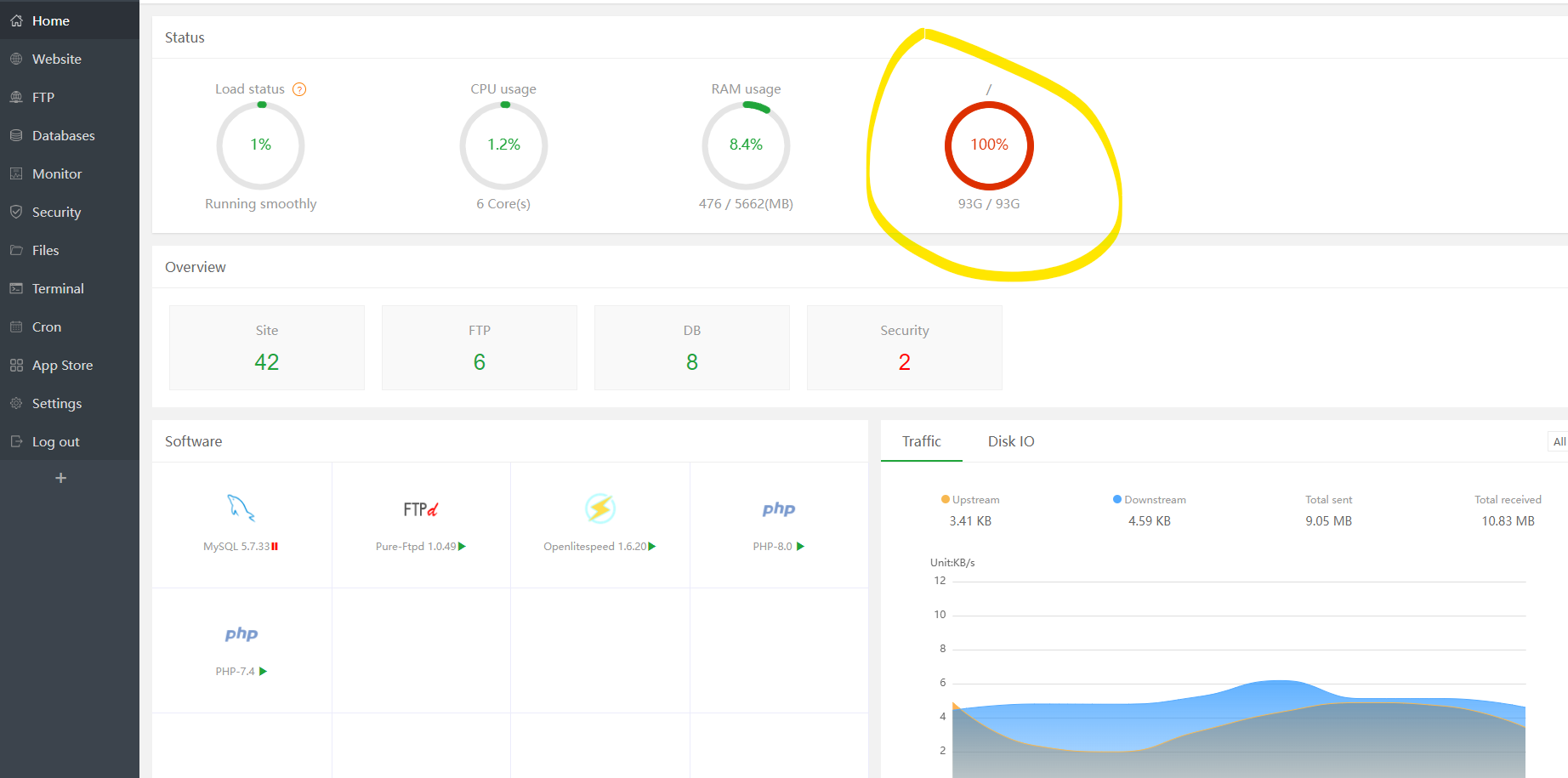The width and height of the screenshot is (1568, 778).
Task: Open the FTP section icon in sidebar
Action: tap(16, 97)
